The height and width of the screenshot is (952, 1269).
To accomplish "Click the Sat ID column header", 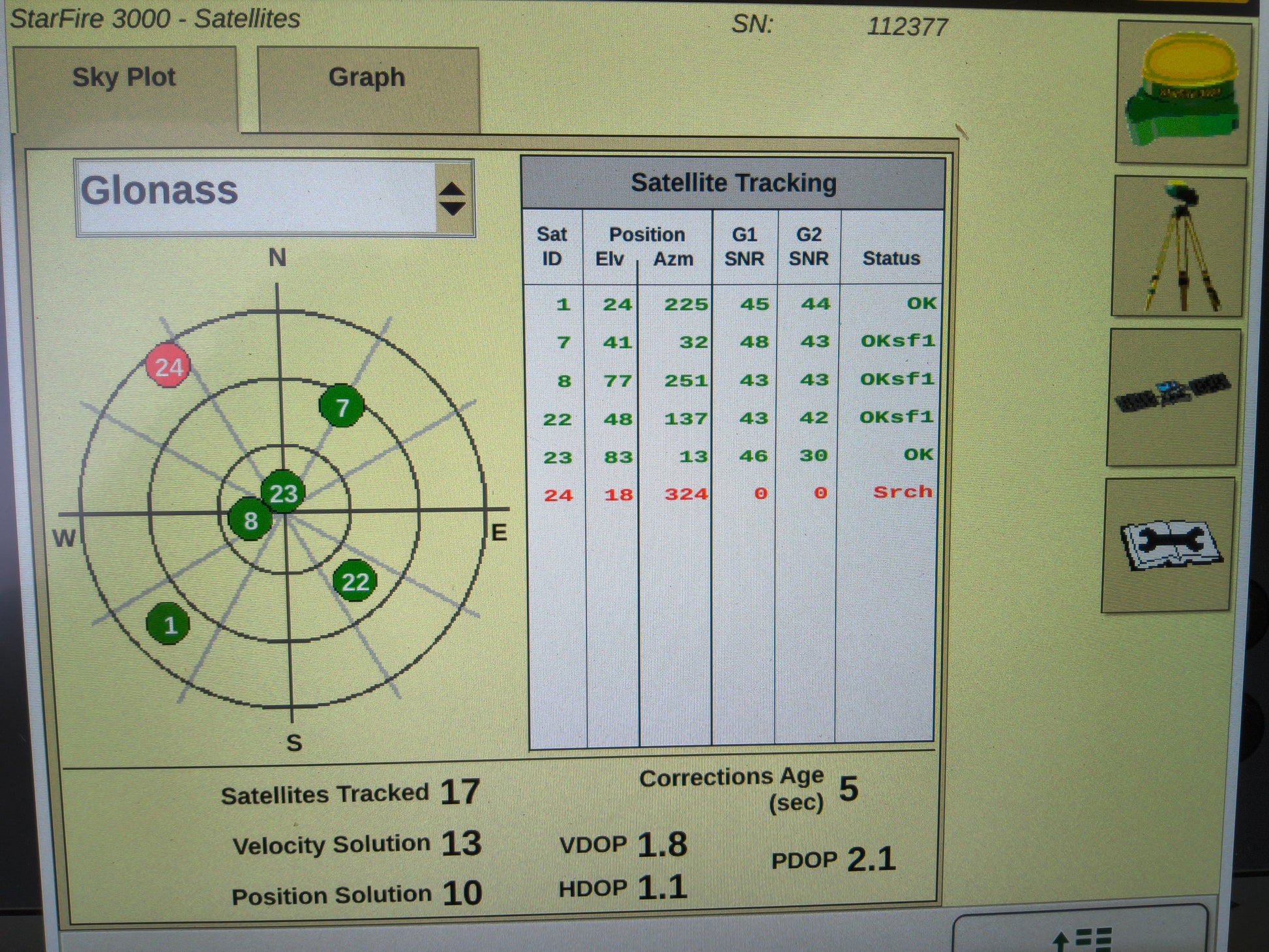I will point(552,246).
